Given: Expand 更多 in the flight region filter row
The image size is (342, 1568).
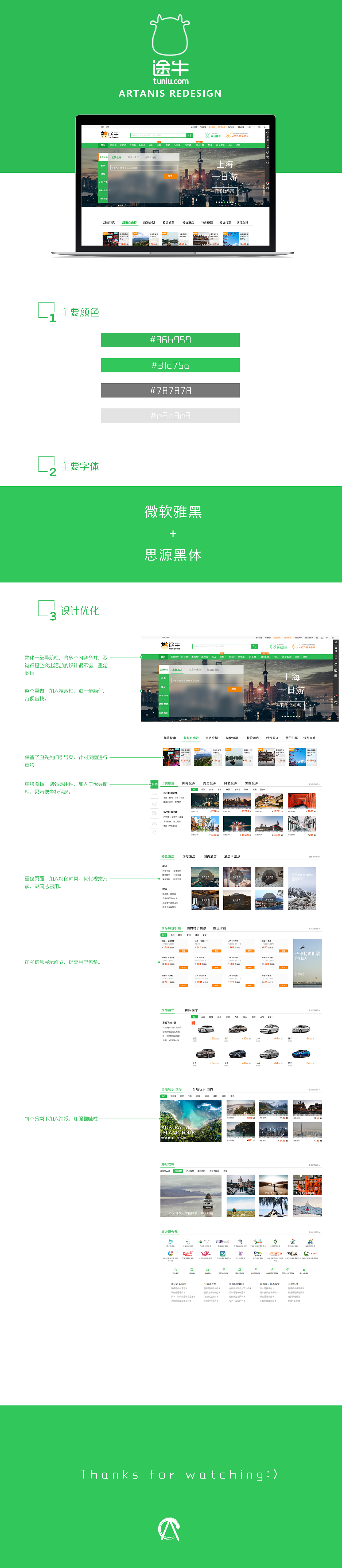Looking at the screenshot, I should click(x=205, y=935).
